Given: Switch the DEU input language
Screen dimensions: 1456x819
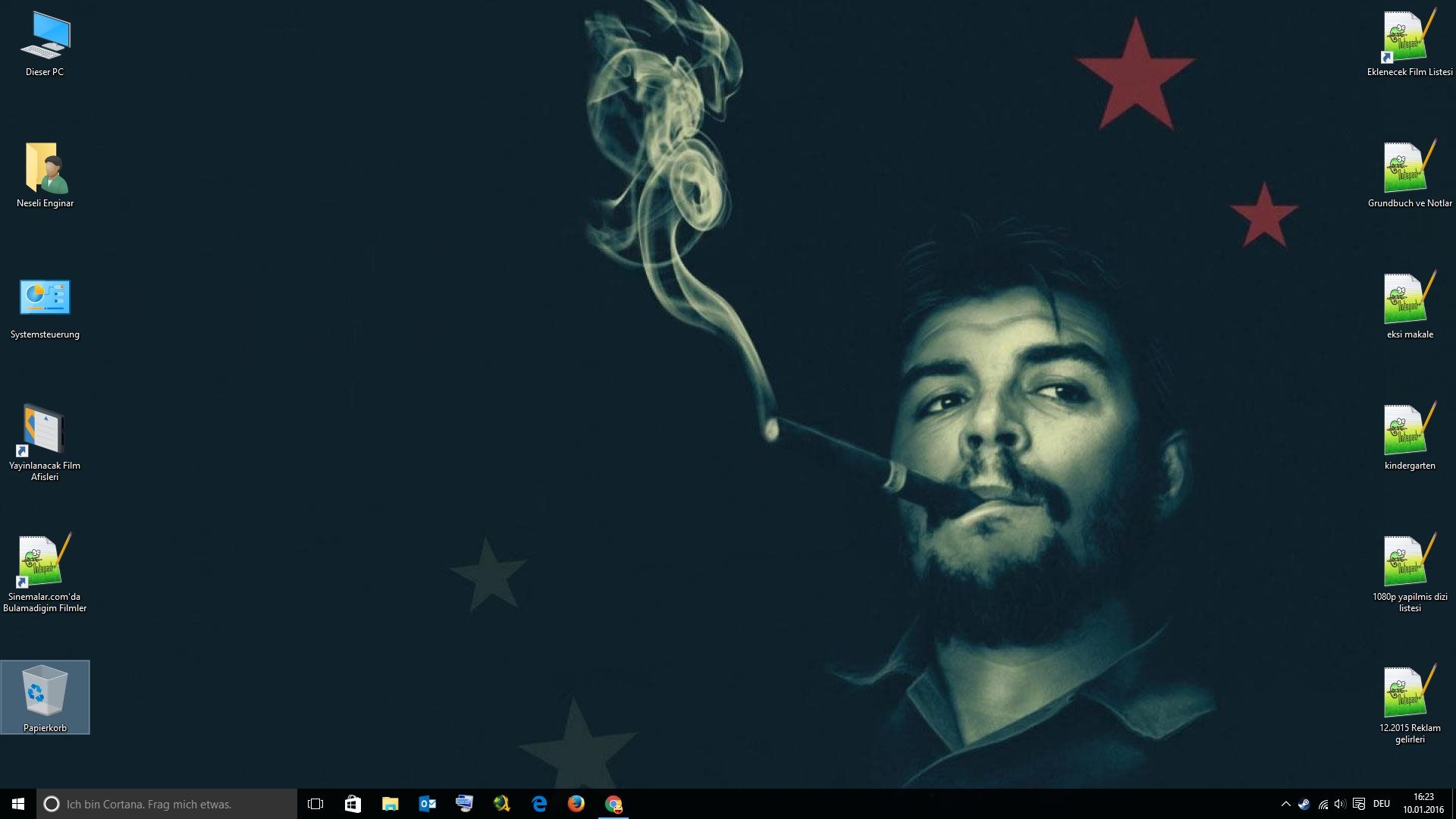Looking at the screenshot, I should click(x=1381, y=804).
